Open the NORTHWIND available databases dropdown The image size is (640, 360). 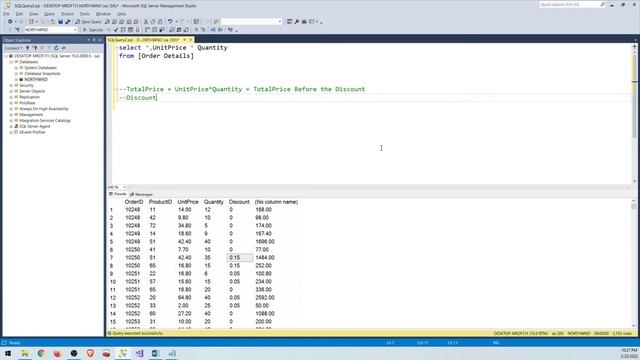pyautogui.click(x=51, y=30)
